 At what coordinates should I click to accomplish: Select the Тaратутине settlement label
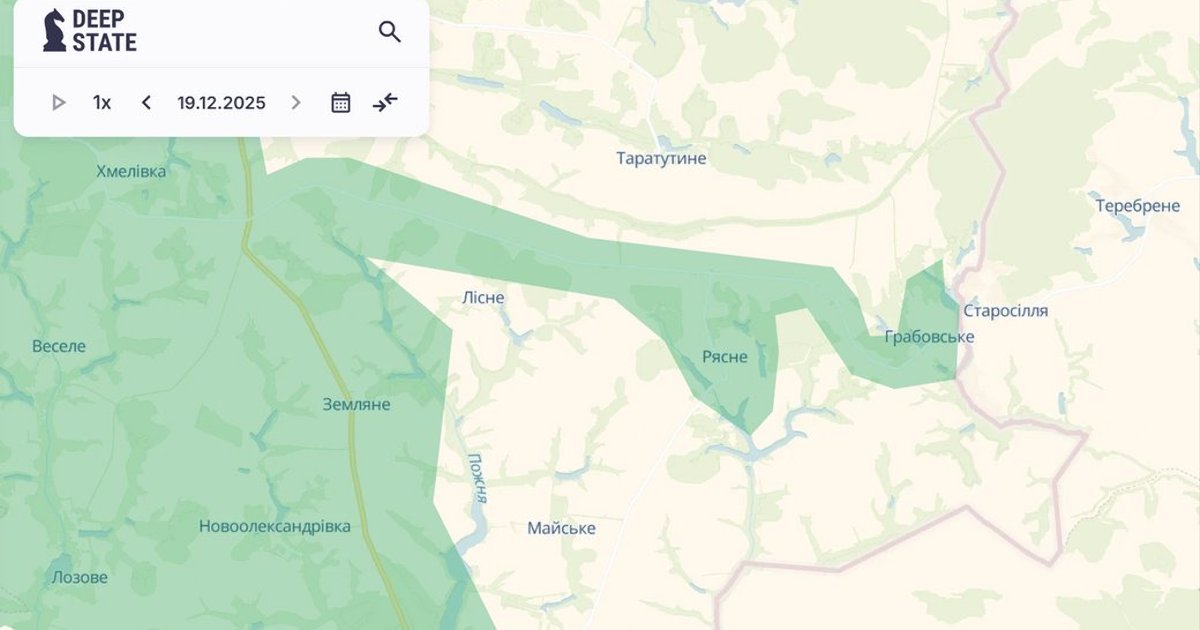tap(661, 158)
